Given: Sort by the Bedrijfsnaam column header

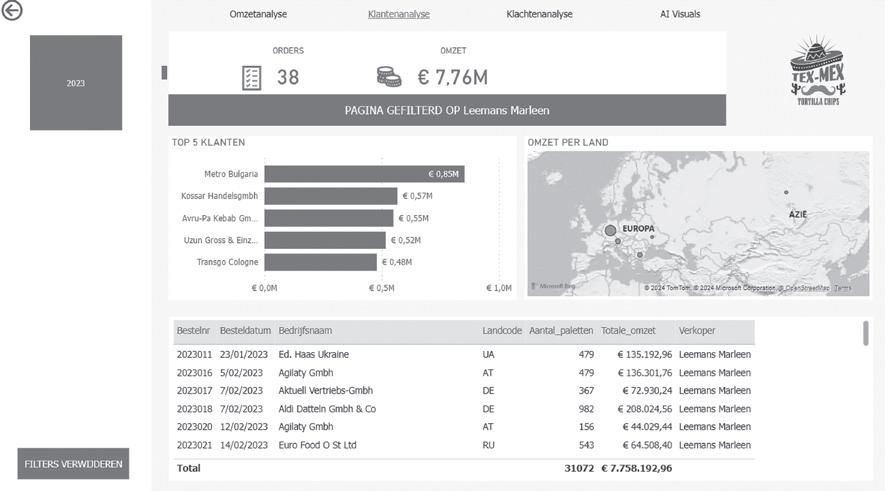Looking at the screenshot, I should tap(305, 331).
